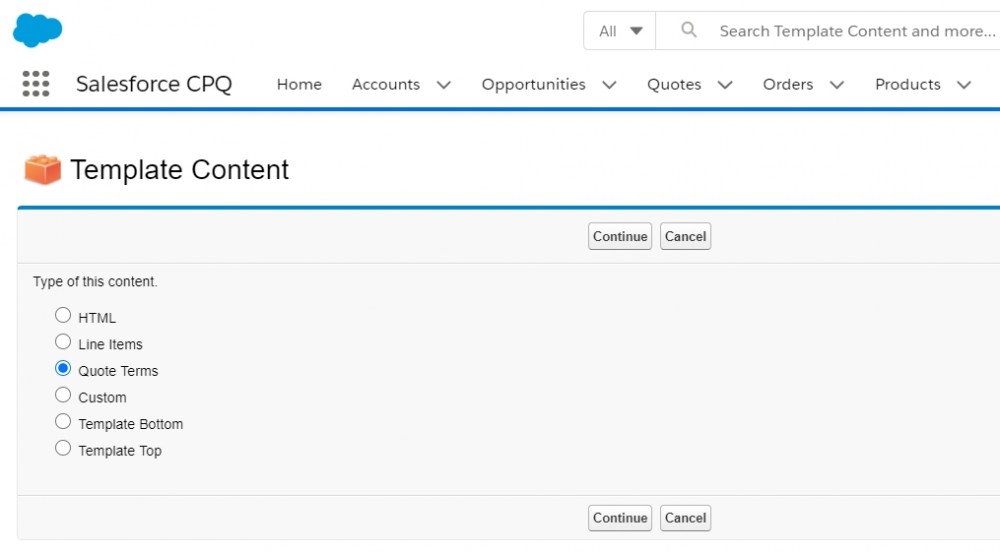
Task: Select the HTML radio button
Action: [62, 315]
